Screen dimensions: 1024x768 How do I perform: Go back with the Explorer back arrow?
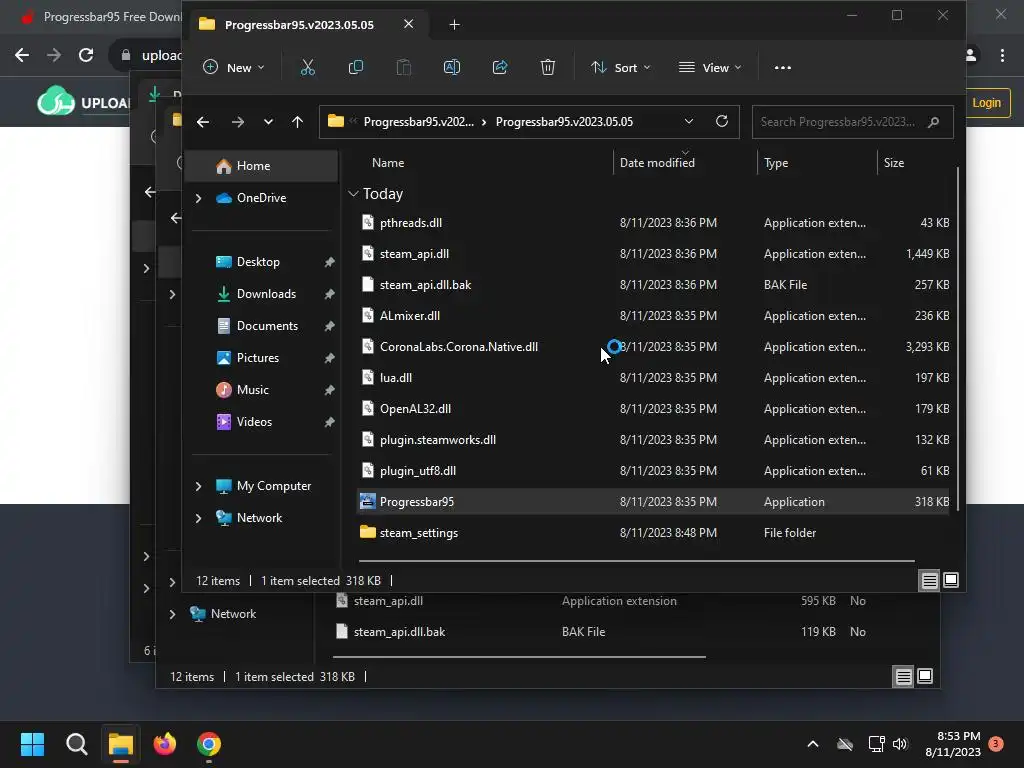pyautogui.click(x=203, y=122)
